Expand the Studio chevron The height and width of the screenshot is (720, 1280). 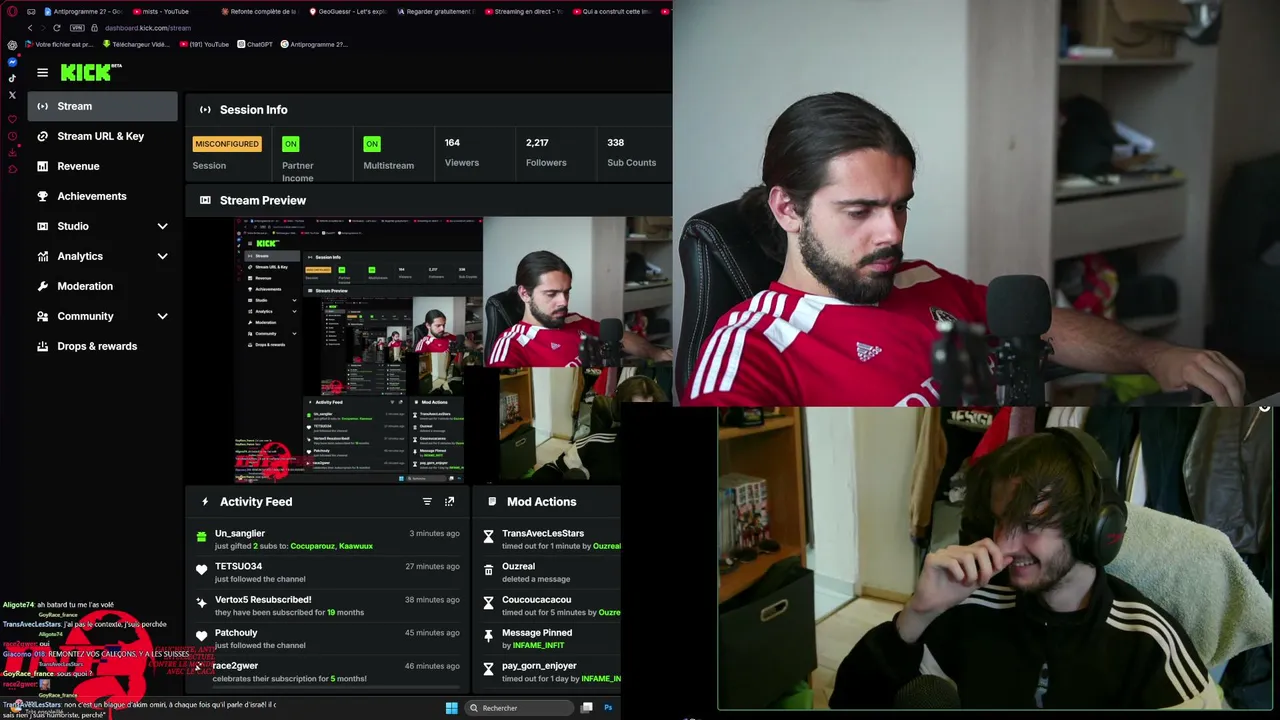pos(162,226)
